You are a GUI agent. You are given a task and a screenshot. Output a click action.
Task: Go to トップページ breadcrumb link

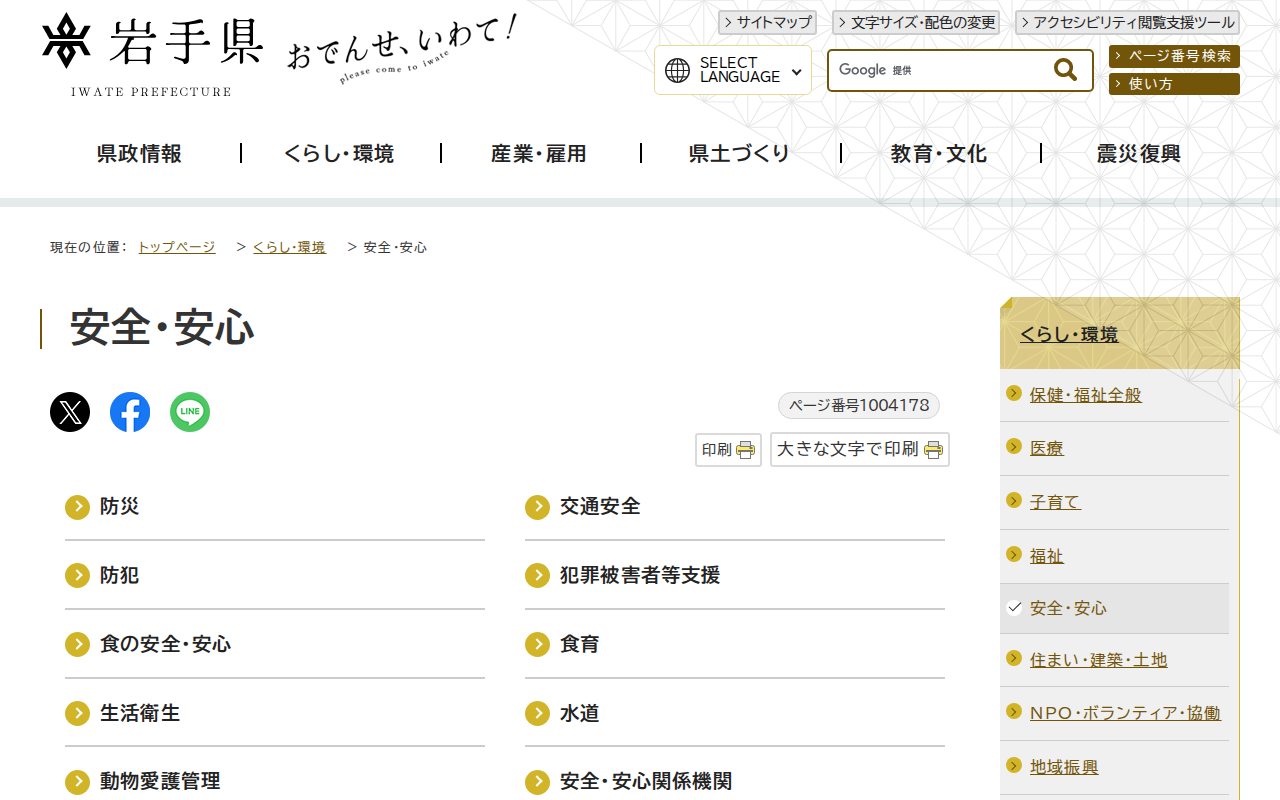(x=176, y=247)
